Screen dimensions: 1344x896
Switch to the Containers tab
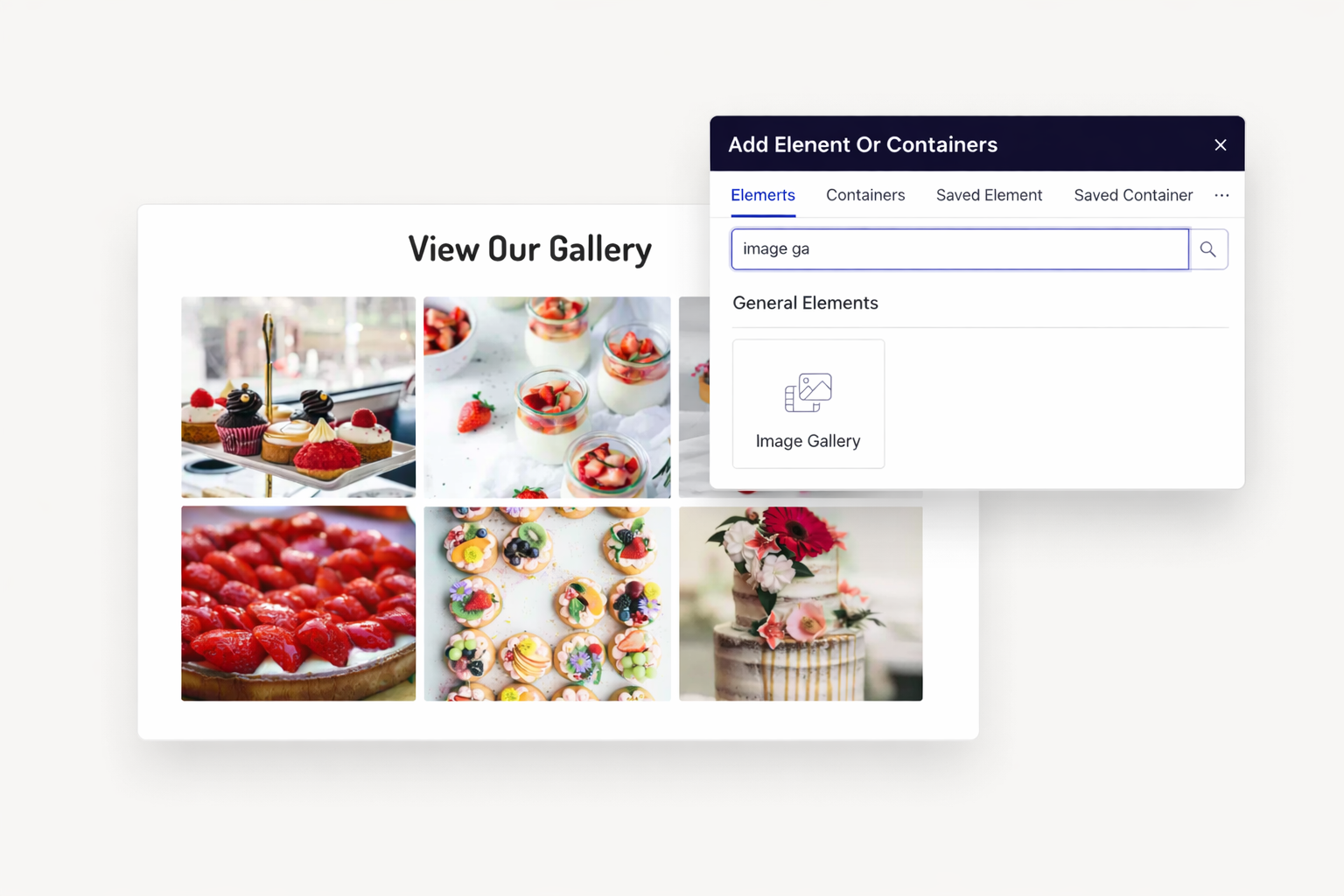click(865, 195)
